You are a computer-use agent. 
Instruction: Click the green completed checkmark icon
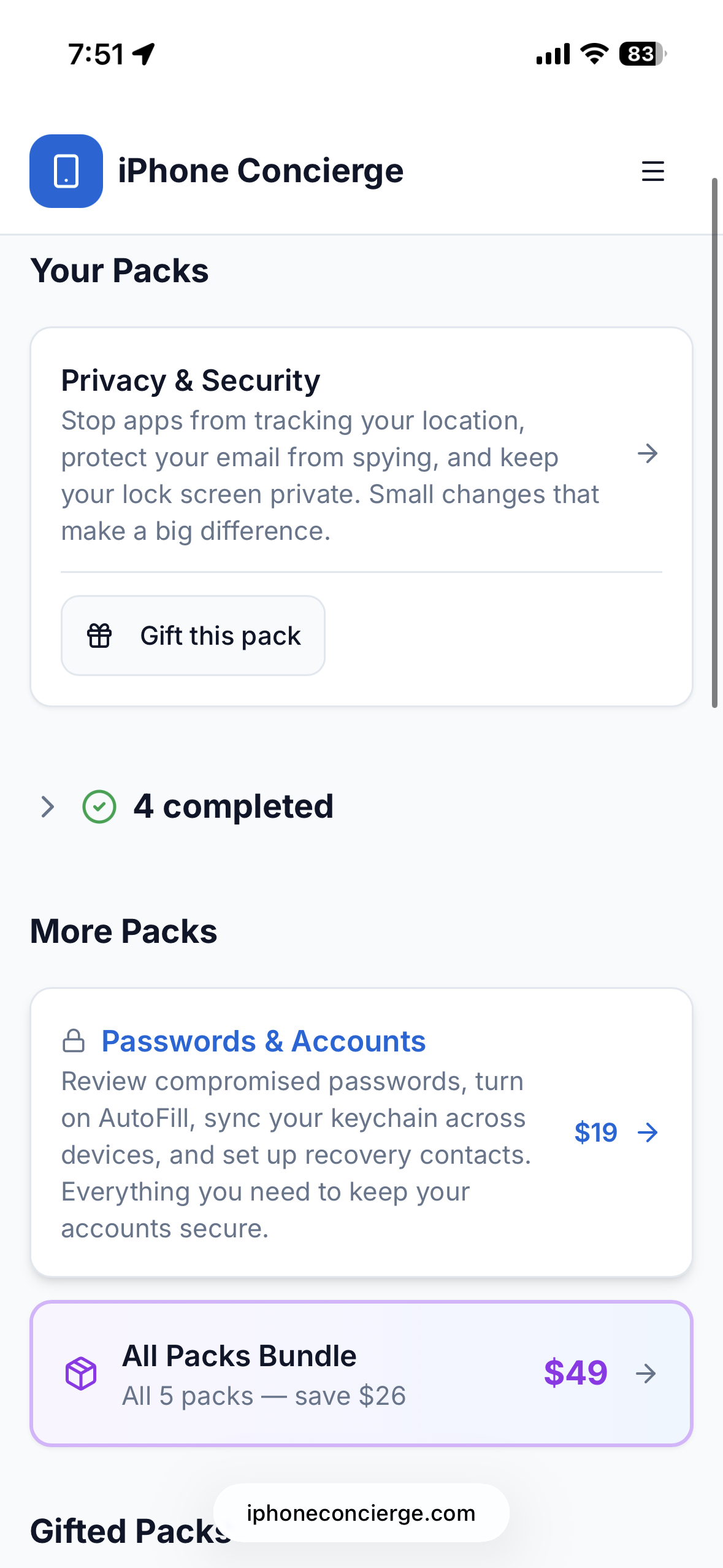pos(99,806)
